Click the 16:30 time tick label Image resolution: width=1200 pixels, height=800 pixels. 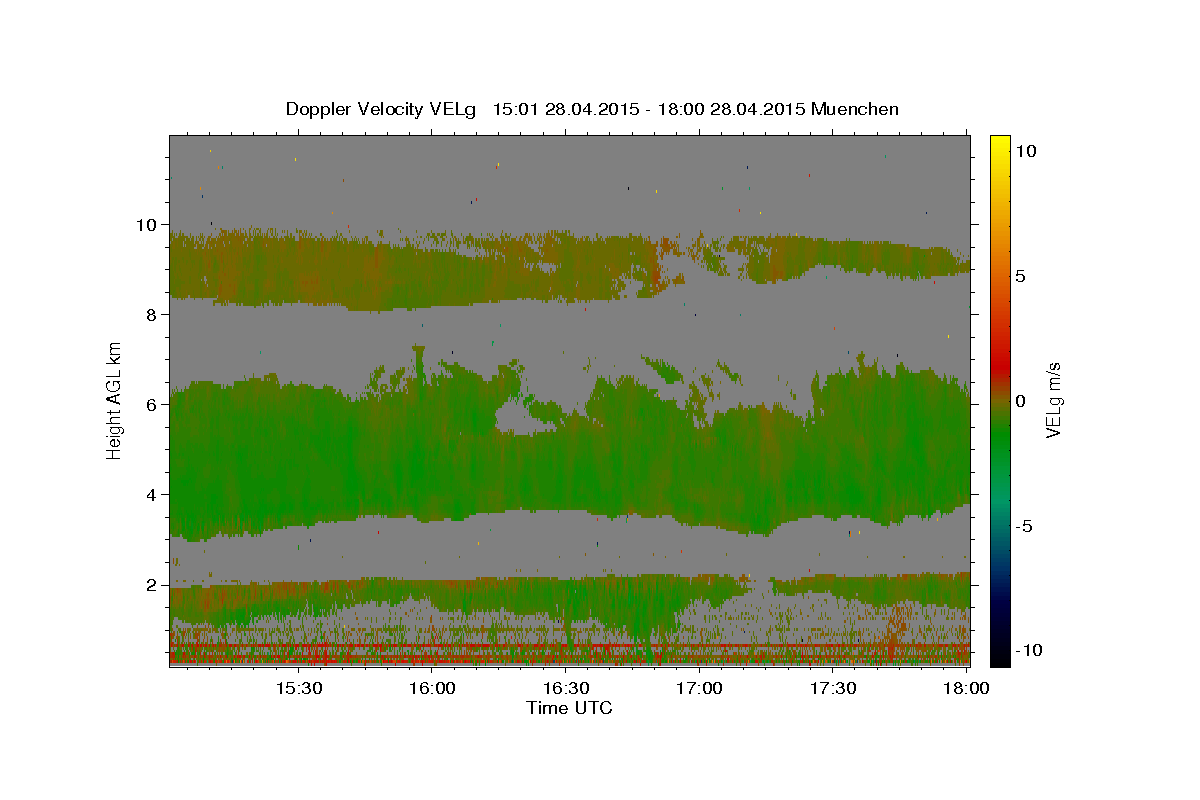tap(566, 689)
